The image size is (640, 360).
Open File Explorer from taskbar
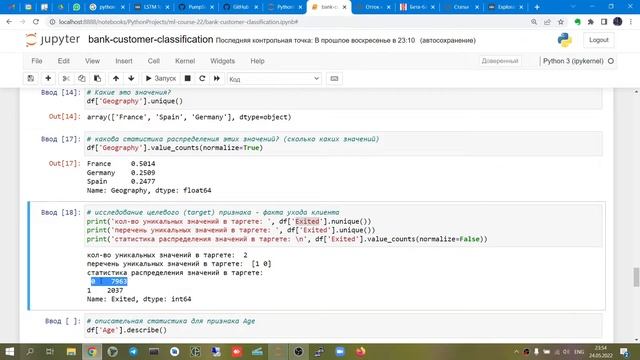[x=71, y=351]
